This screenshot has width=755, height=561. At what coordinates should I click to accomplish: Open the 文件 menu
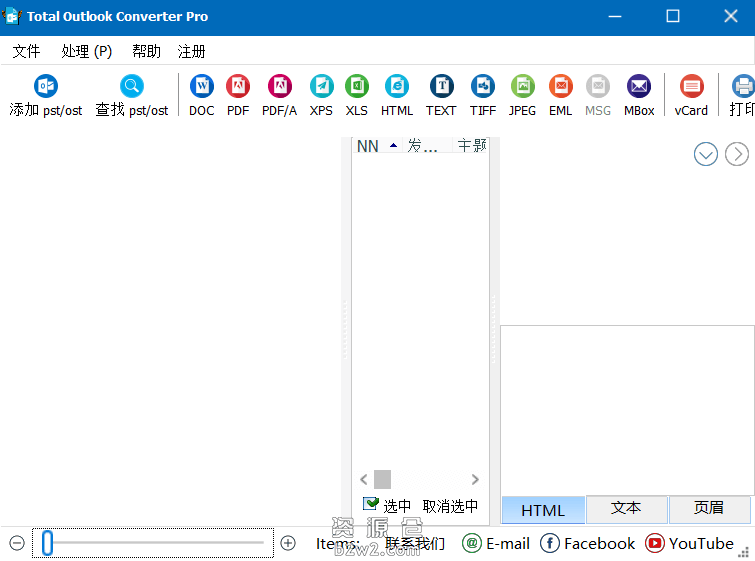point(26,51)
